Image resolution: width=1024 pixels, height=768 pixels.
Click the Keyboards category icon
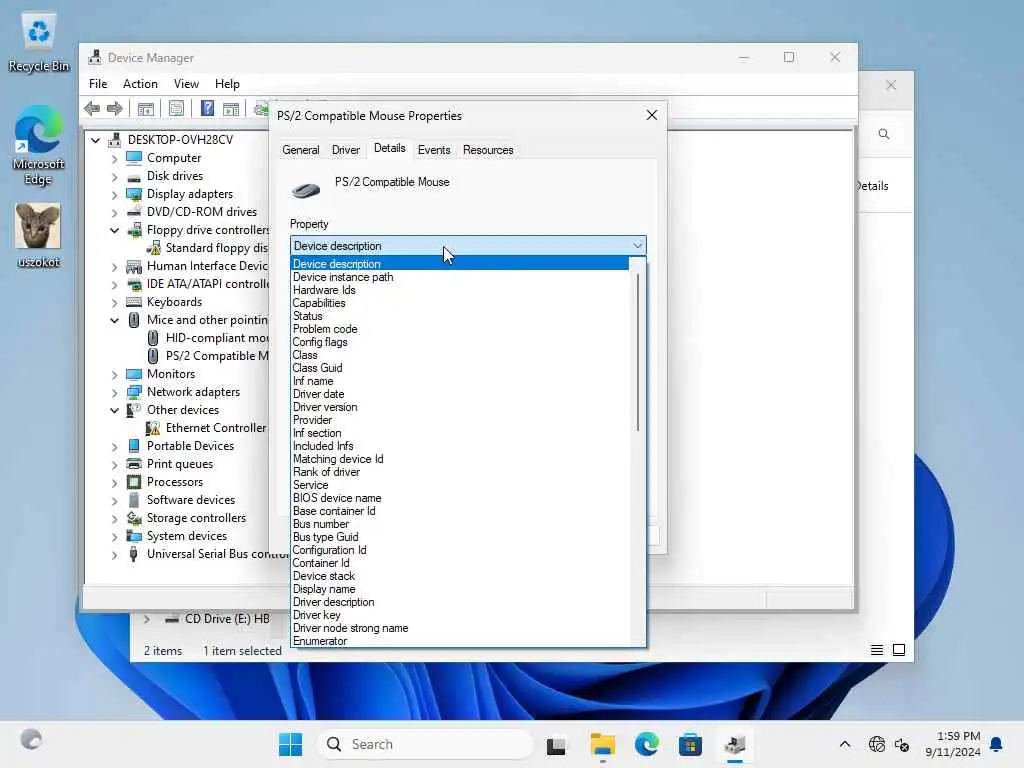[x=134, y=302]
